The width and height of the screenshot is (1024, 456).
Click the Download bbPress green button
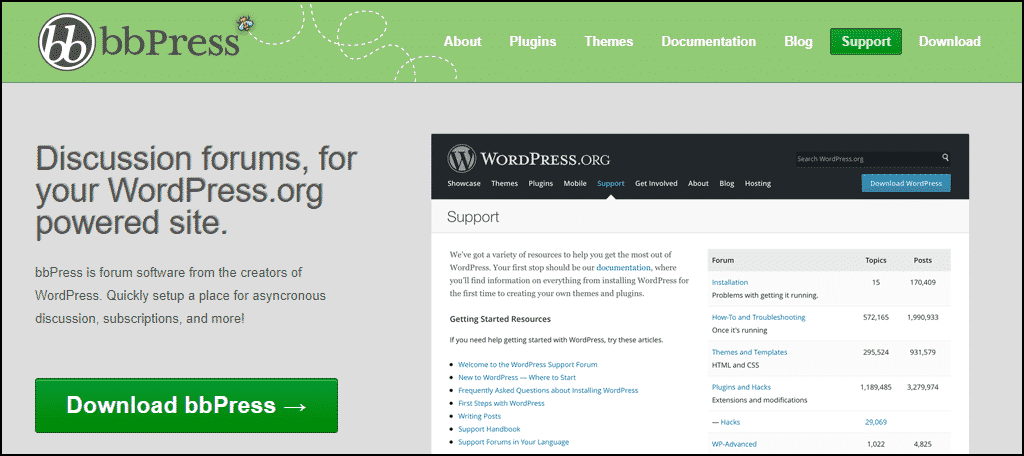[x=186, y=405]
